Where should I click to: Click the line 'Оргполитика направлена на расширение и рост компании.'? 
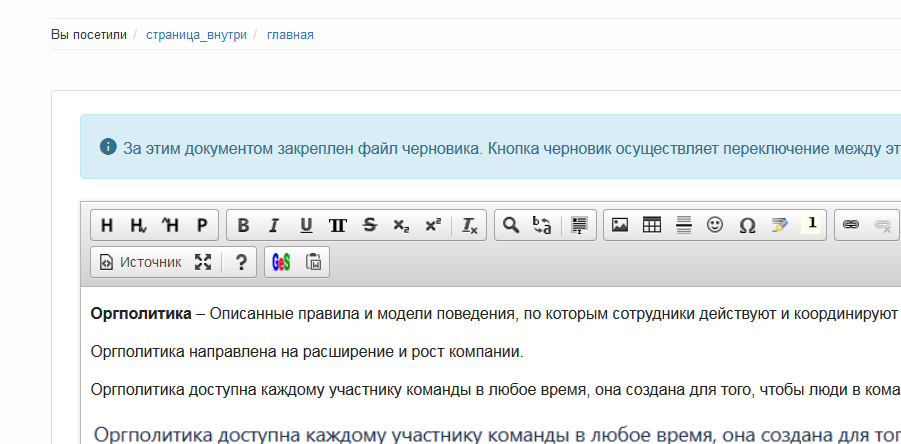point(307,352)
